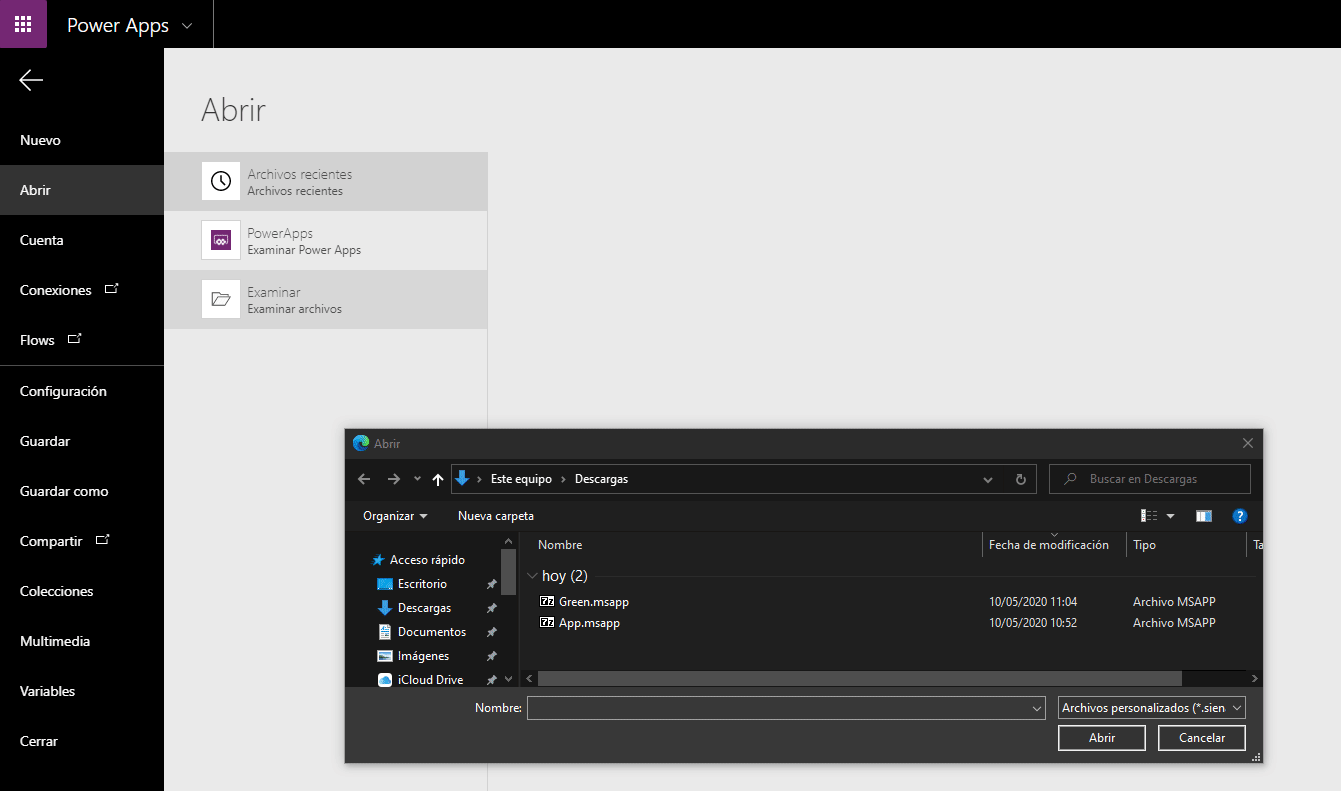Open the app launcher waffle icon
Screen dimensions: 1341x791
click(x=23, y=24)
